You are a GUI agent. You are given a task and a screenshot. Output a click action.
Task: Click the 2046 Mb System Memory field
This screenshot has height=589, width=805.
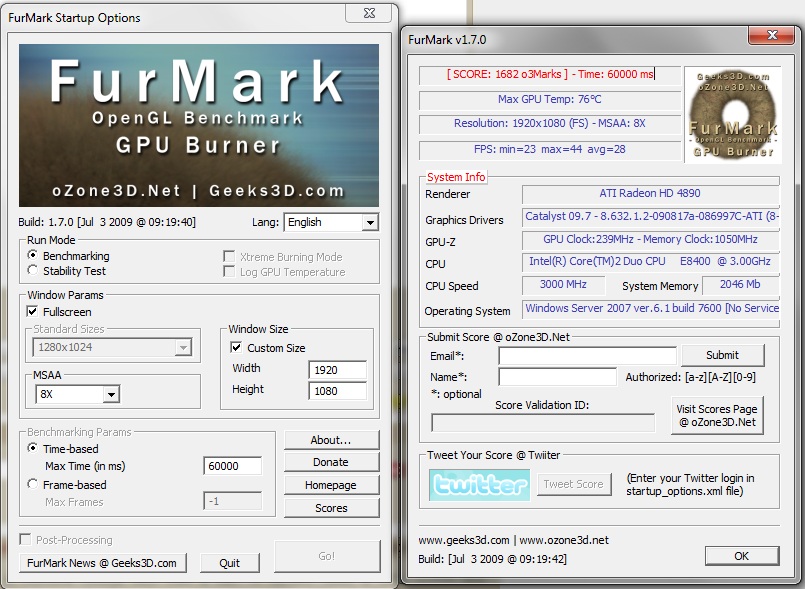tap(740, 284)
